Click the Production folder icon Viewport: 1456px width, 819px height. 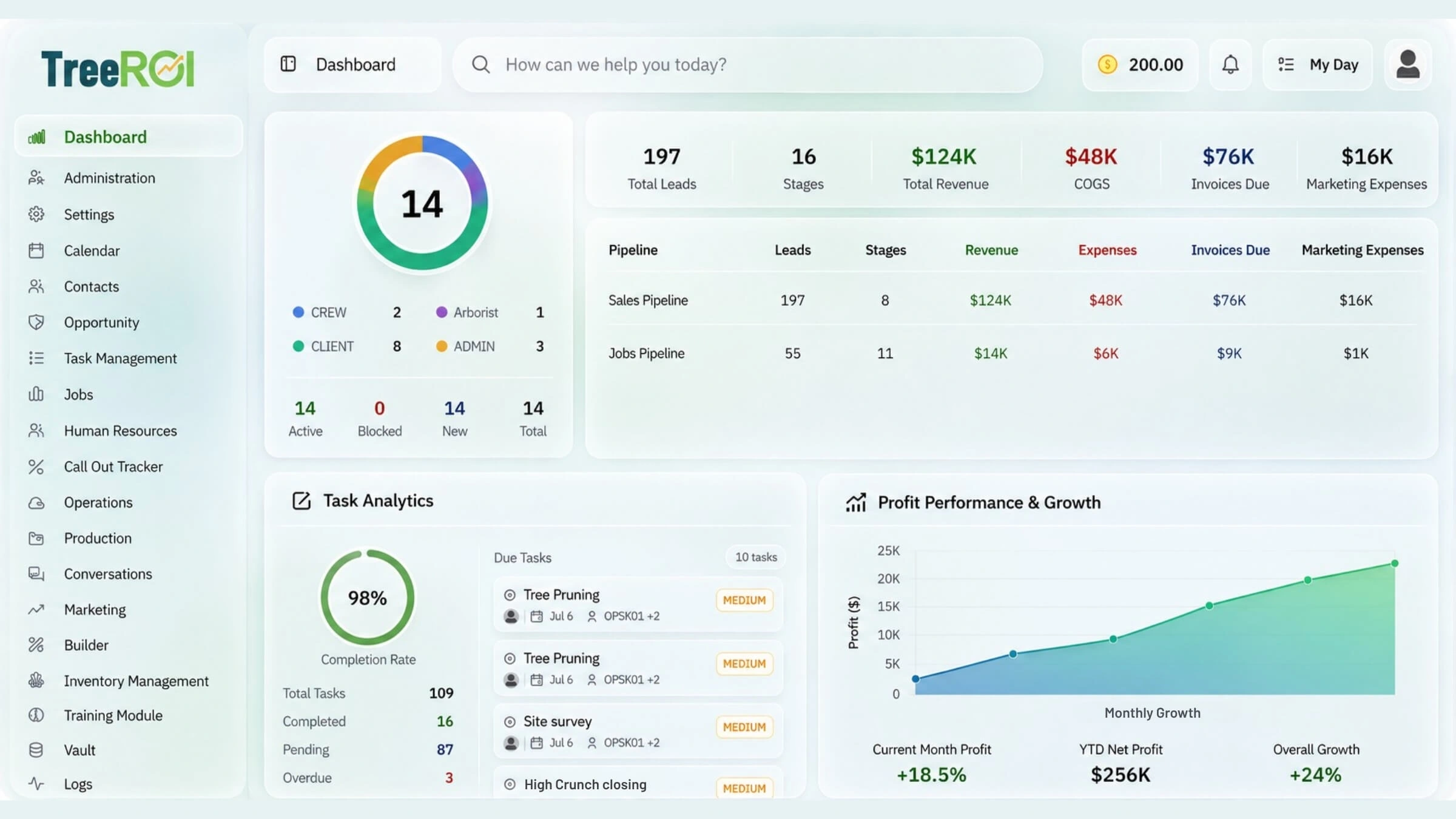coord(36,538)
